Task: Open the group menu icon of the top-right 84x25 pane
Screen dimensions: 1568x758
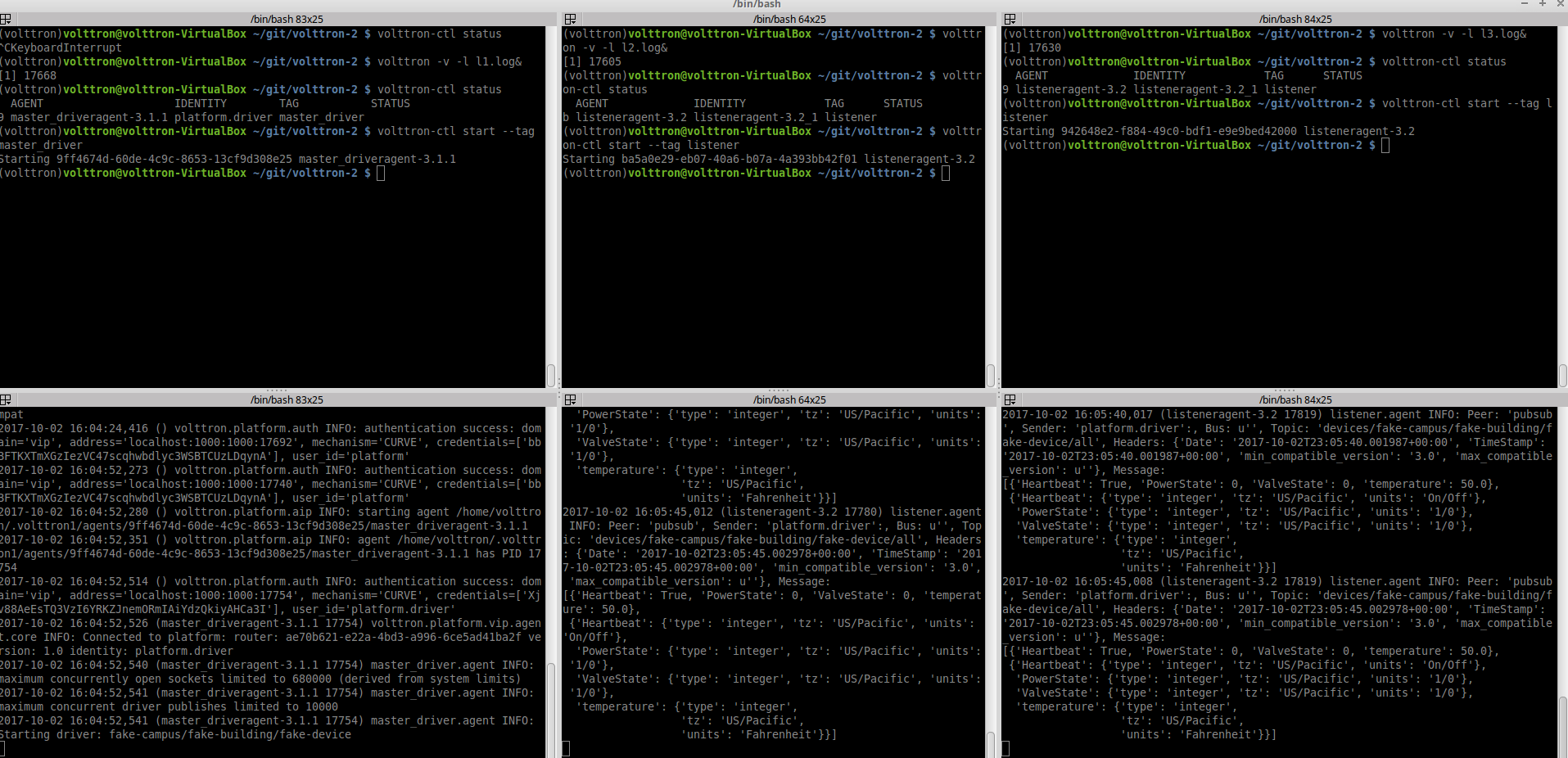Action: [1010, 19]
